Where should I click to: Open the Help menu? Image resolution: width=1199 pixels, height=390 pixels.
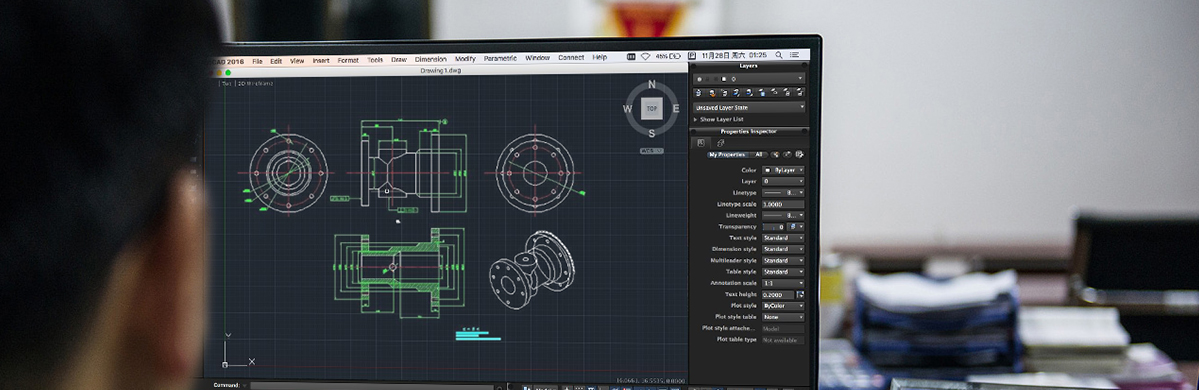coord(600,57)
